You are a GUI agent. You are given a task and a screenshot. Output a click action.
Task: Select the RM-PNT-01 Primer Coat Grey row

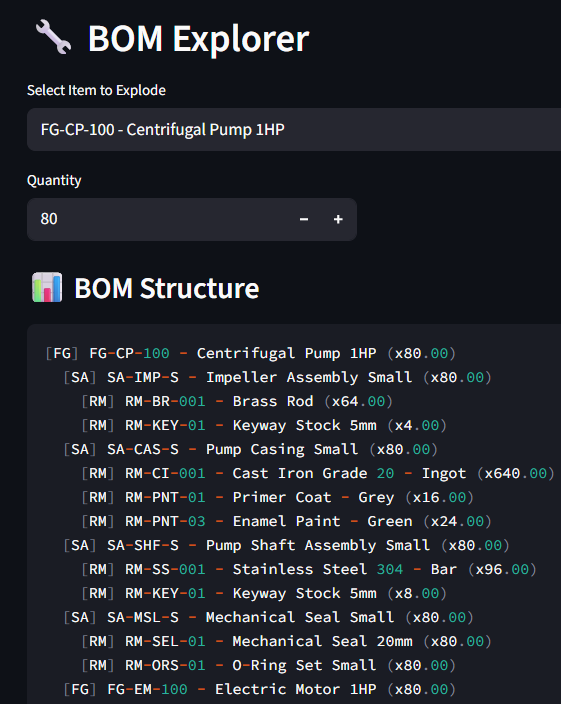[x=277, y=497]
